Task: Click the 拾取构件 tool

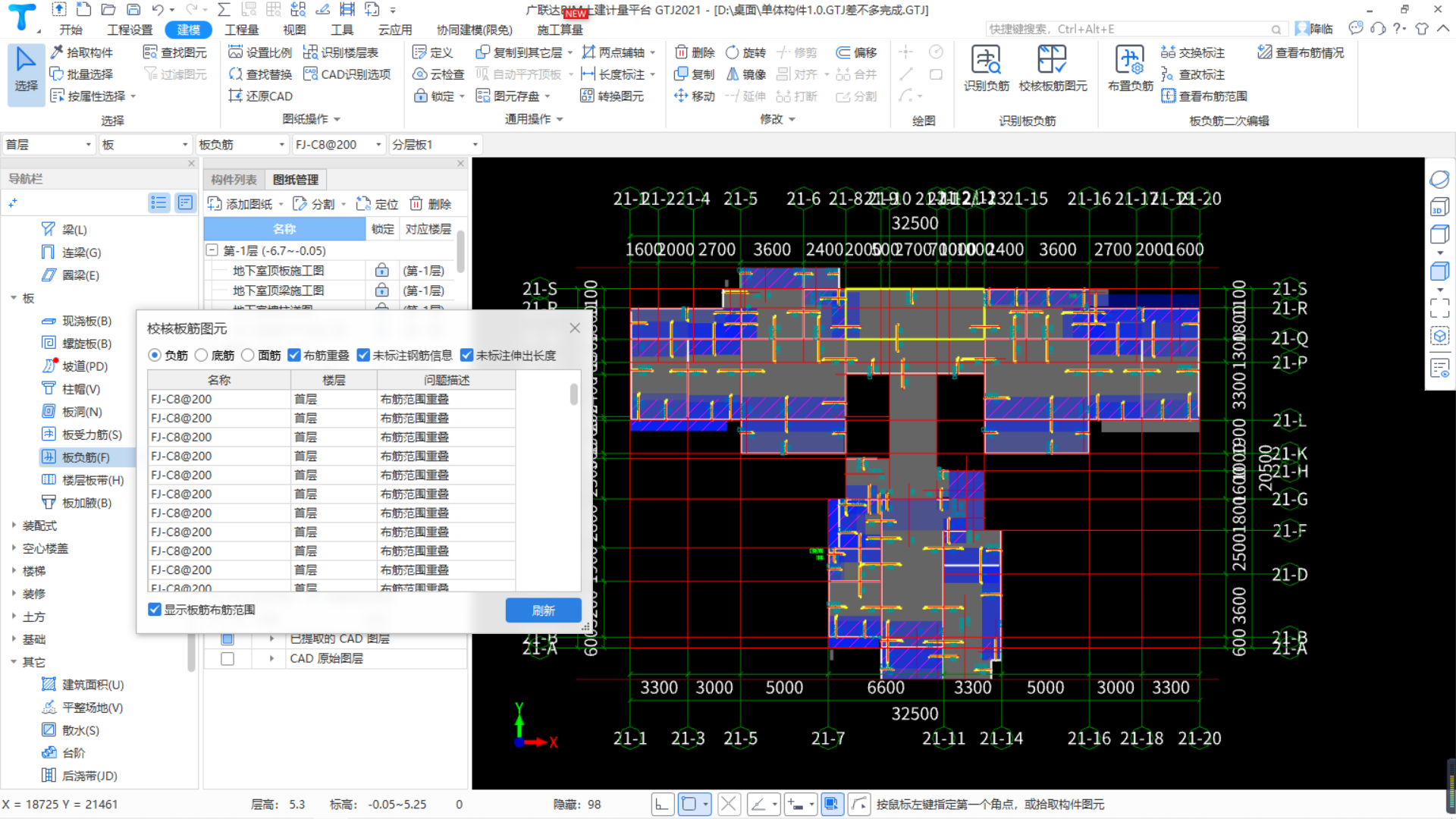Action: (82, 52)
